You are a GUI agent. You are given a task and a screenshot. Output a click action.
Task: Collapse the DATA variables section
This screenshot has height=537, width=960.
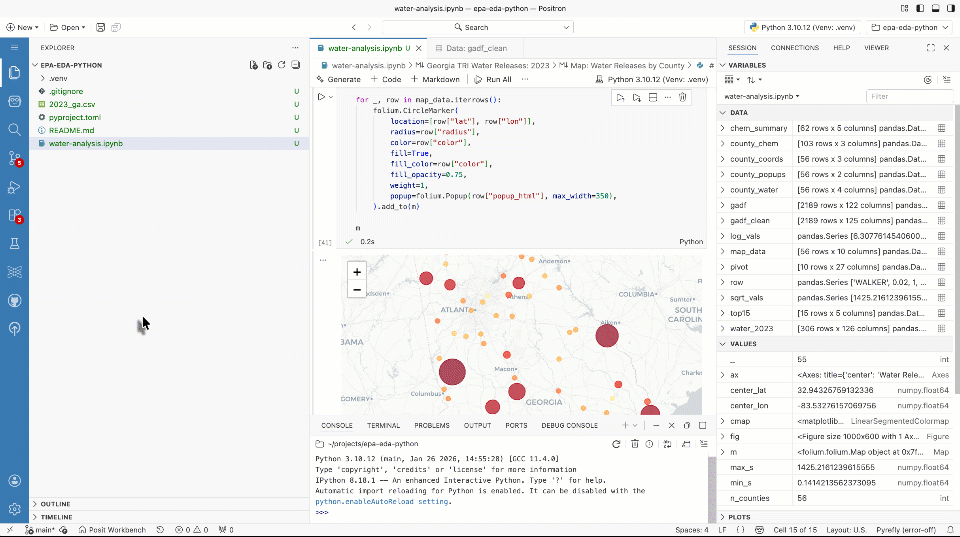pos(738,113)
